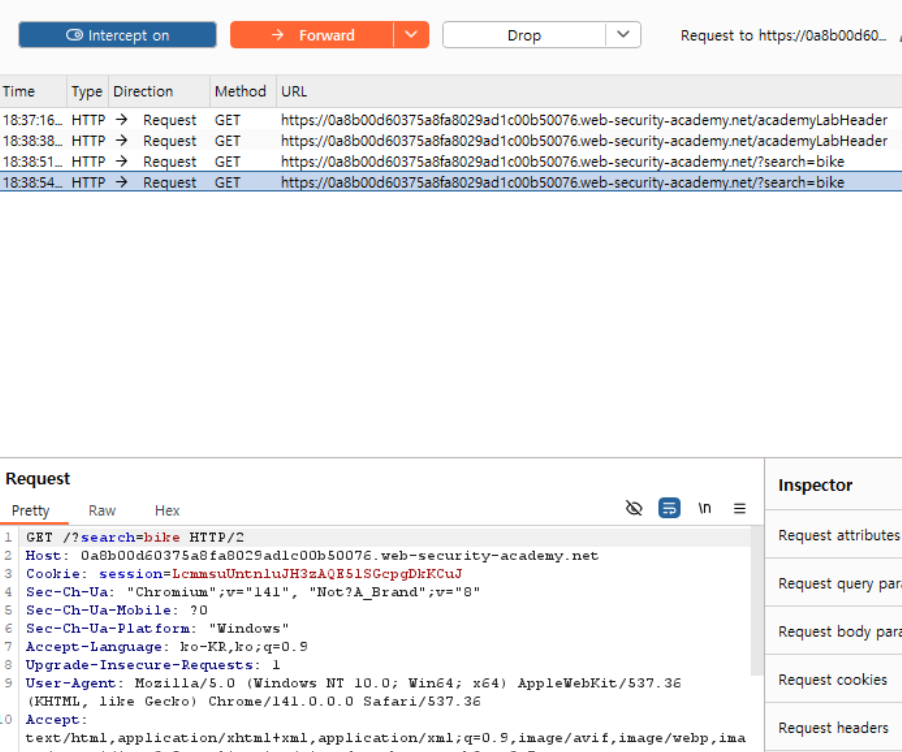902x752 pixels.
Task: Switch to the Pretty tab
Action: [31, 510]
